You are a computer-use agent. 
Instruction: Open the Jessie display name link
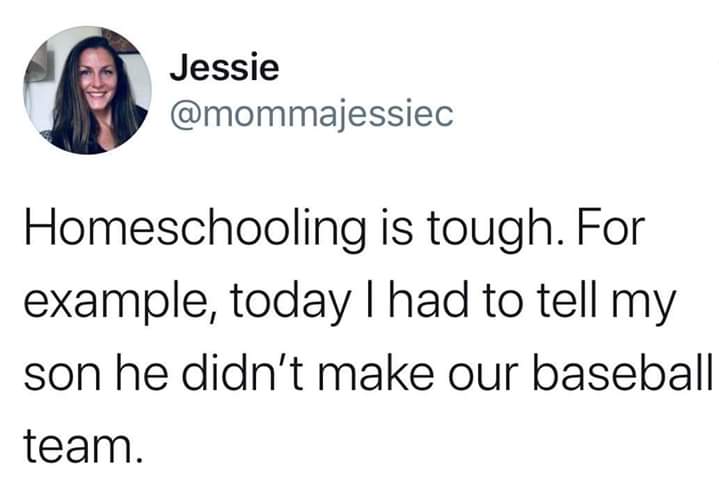(224, 69)
